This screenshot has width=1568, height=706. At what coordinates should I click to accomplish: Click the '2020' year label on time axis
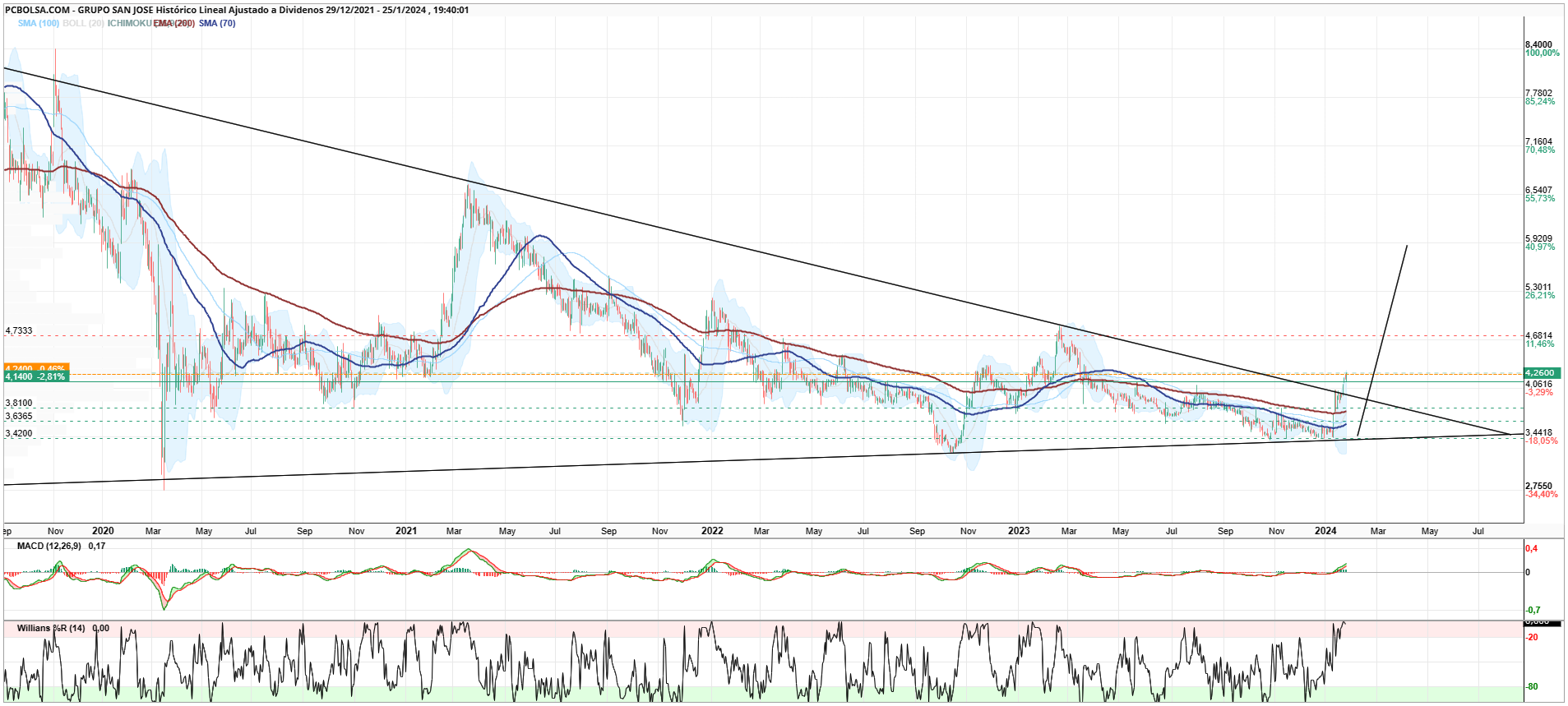click(x=103, y=531)
